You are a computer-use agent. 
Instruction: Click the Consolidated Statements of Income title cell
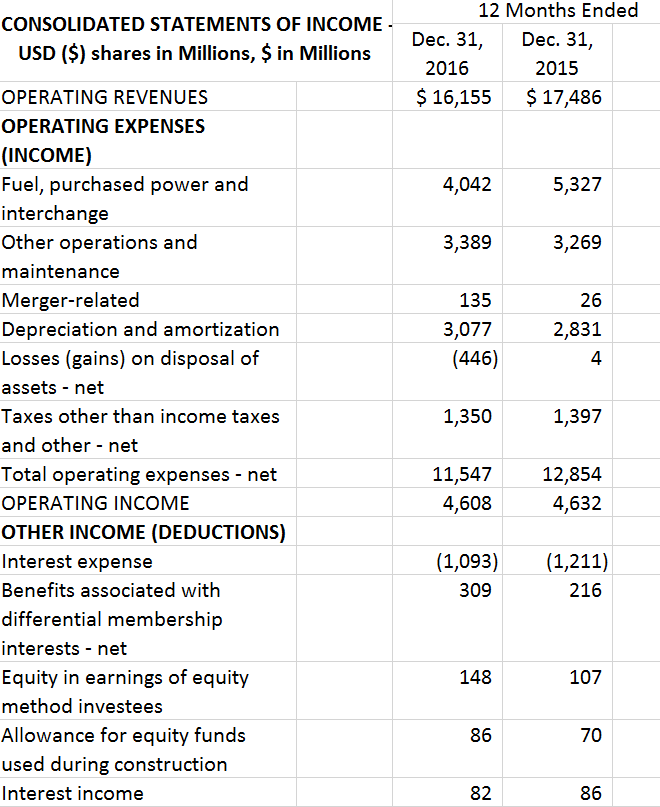pyautogui.click(x=196, y=39)
